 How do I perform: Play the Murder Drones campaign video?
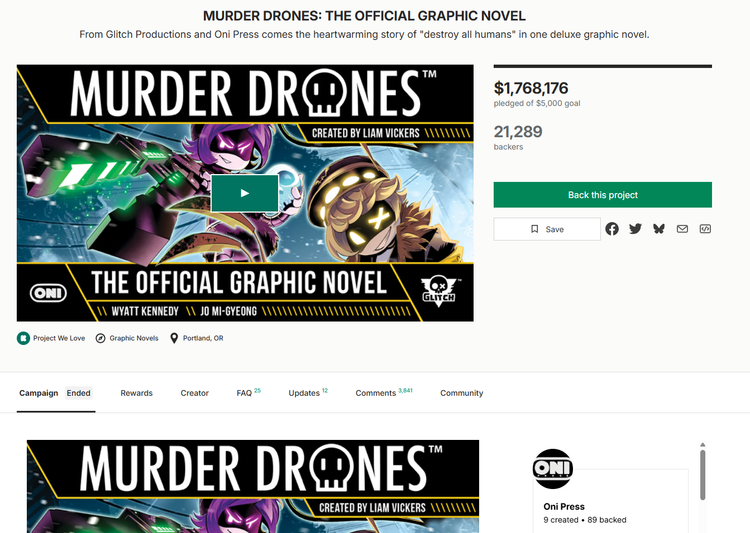coord(244,193)
